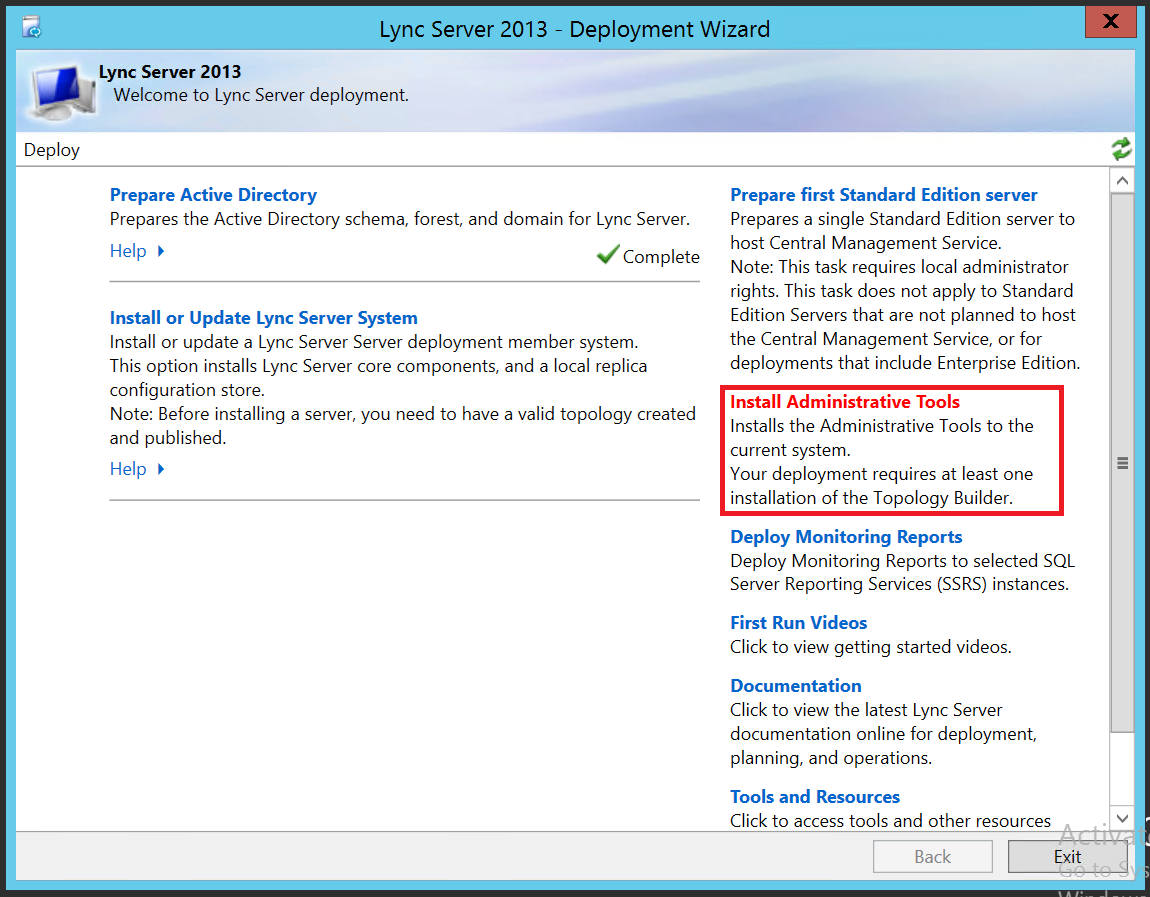Image resolution: width=1150 pixels, height=897 pixels.
Task: Click the scrollbar up arrow
Action: point(1121,180)
